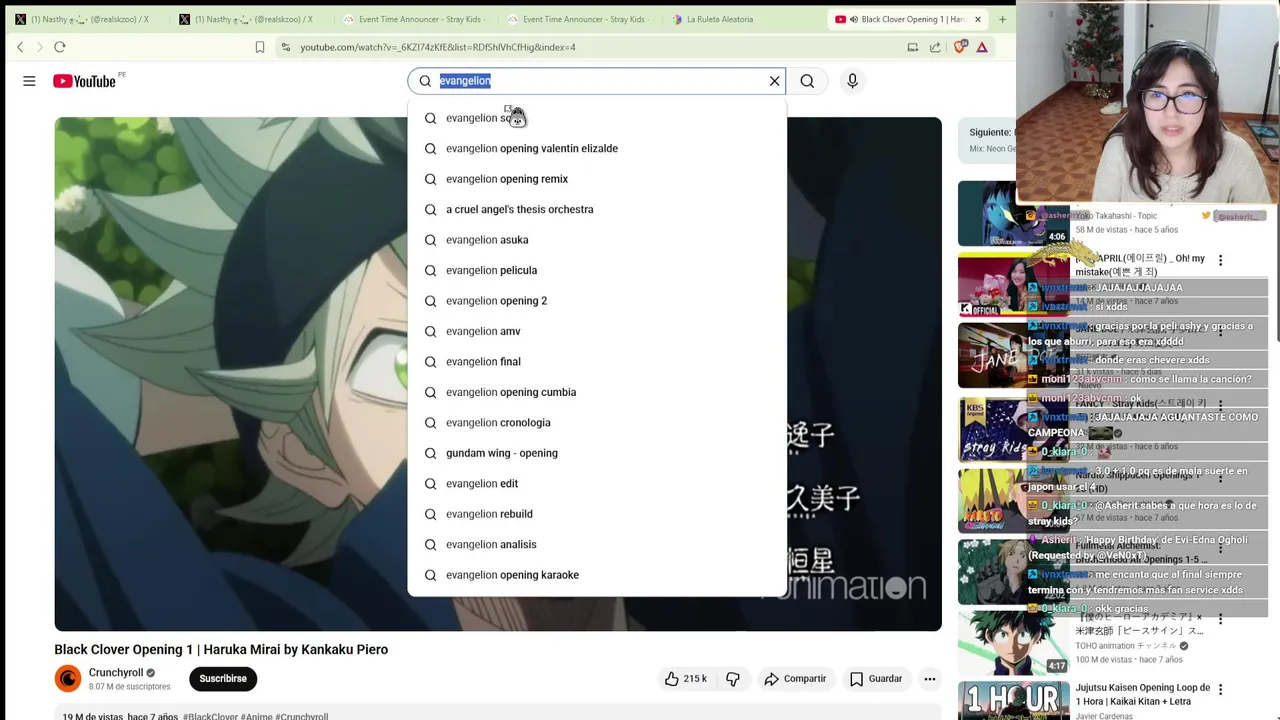Image resolution: width=1280 pixels, height=720 pixels.
Task: Switch to first Event Time Announcer tab
Action: (413, 19)
